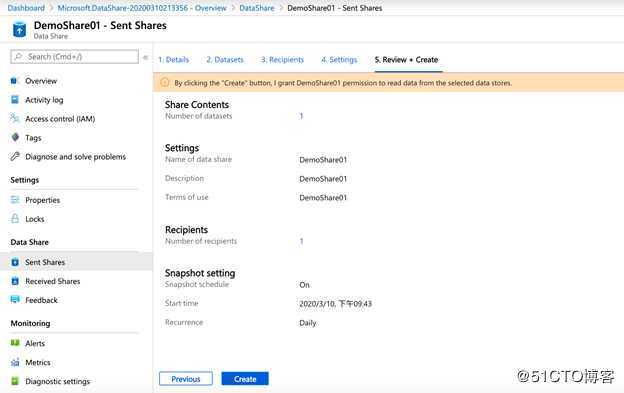This screenshot has width=624, height=393.
Task: Open Diagnose and solve problems
Action: point(75,157)
